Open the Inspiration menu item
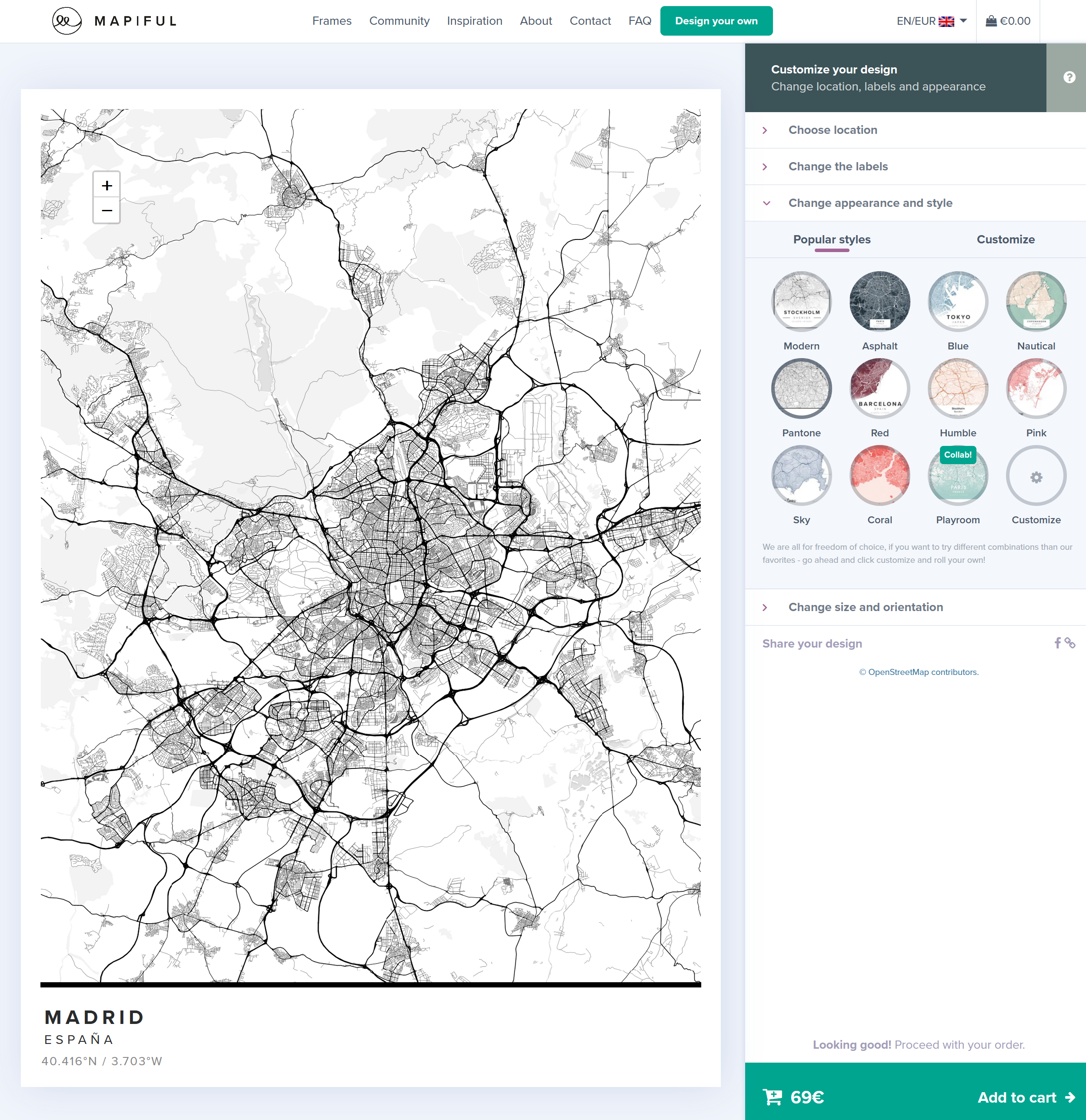1086x1120 pixels. coord(474,21)
